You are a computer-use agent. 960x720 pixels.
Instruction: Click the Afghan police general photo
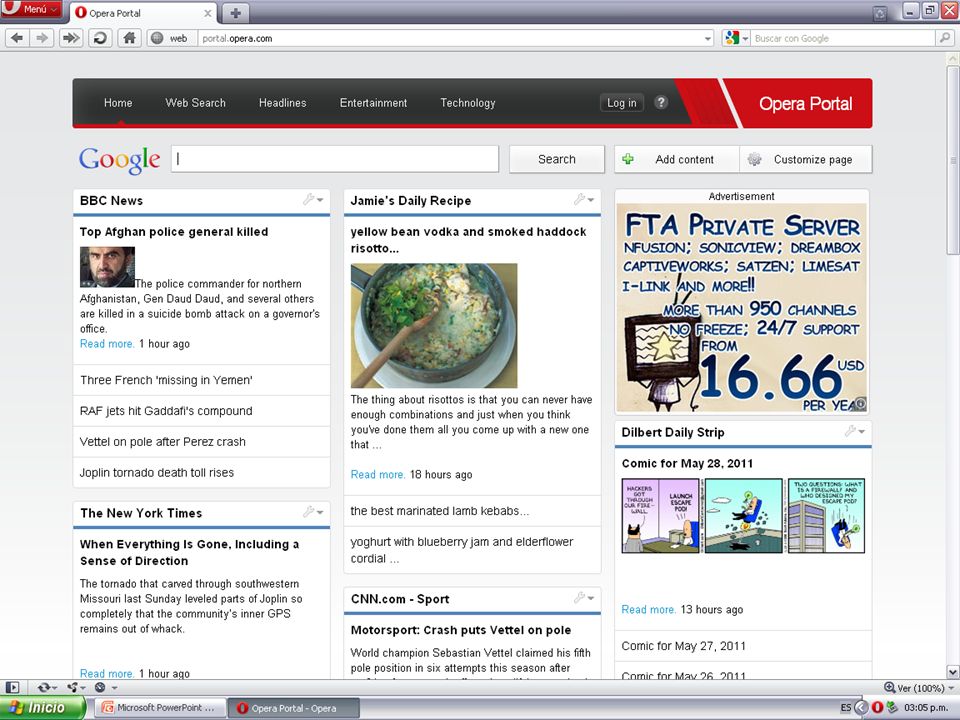107,267
